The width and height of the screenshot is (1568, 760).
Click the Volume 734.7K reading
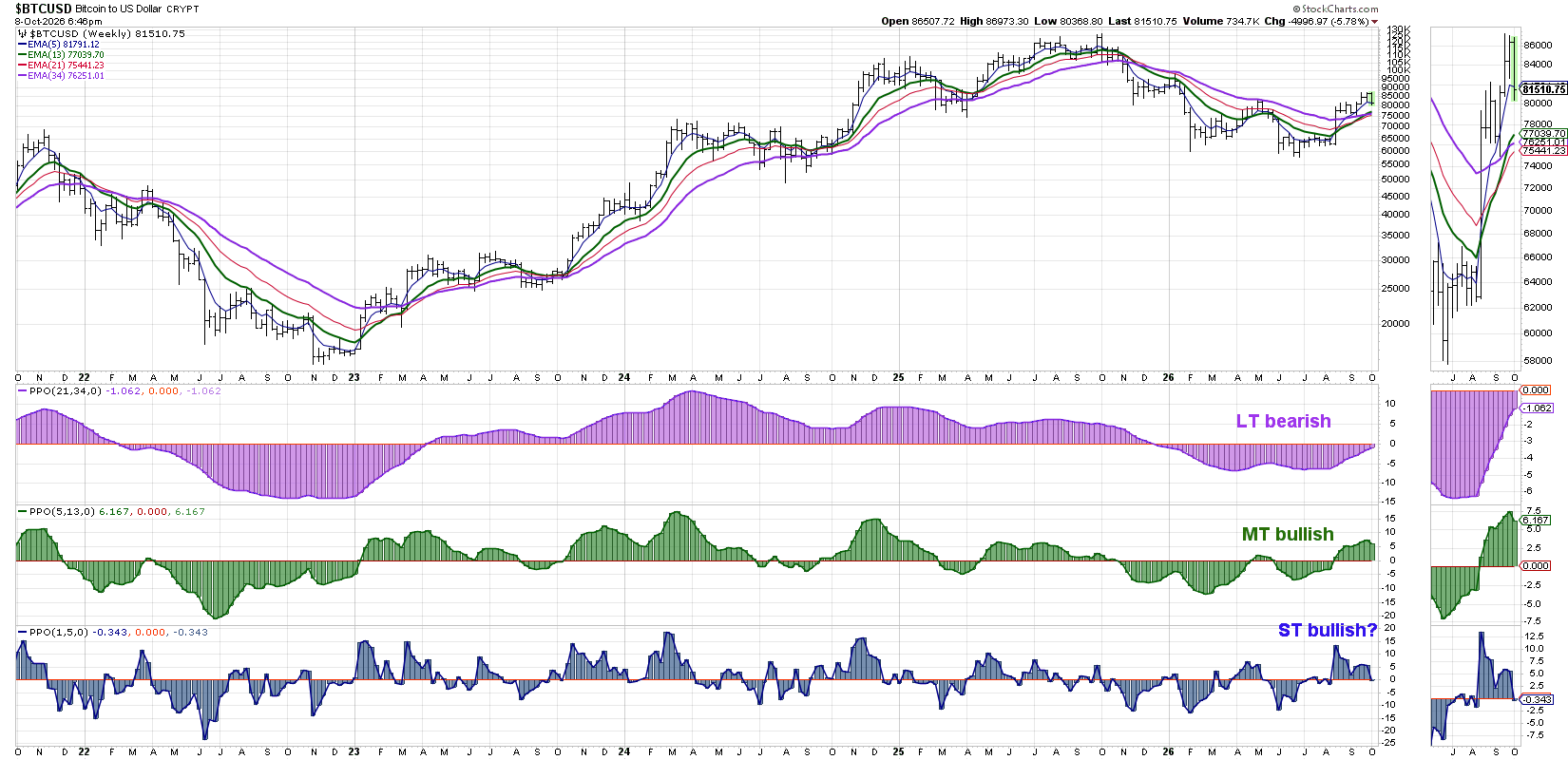point(1220,21)
